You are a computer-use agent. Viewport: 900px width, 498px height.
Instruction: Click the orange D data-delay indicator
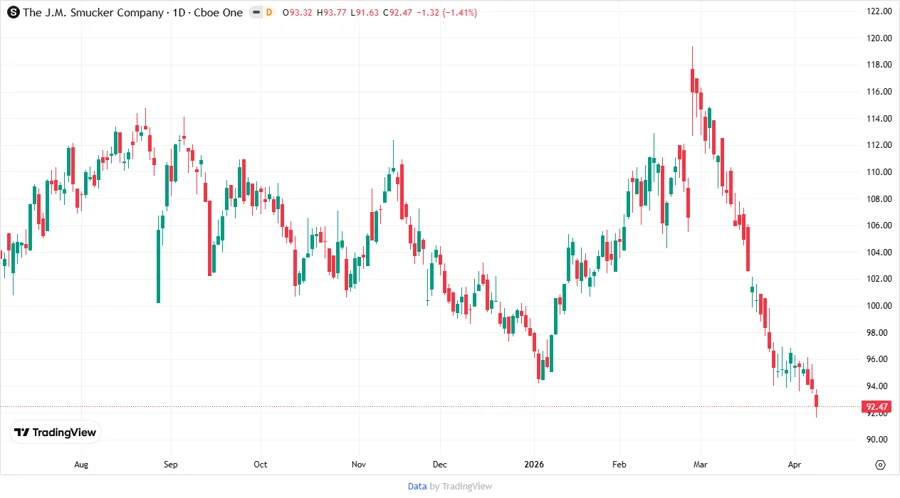(268, 12)
